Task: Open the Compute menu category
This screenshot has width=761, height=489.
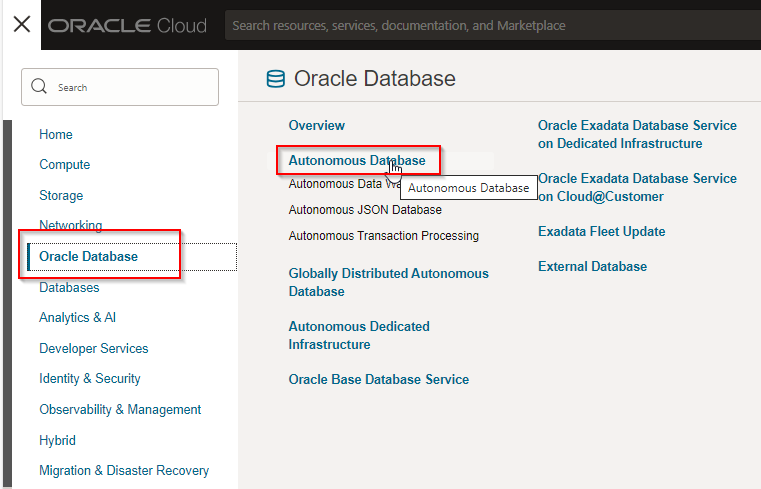Action: click(x=65, y=164)
